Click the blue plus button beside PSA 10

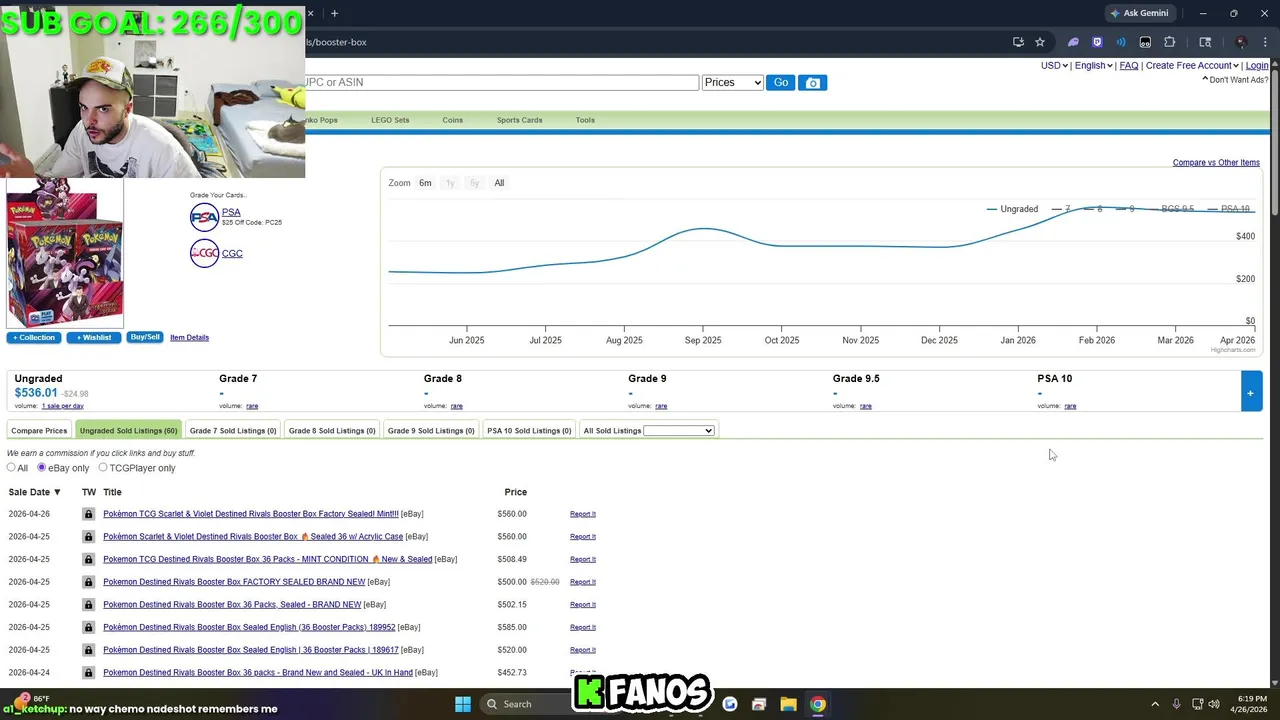(x=1250, y=392)
